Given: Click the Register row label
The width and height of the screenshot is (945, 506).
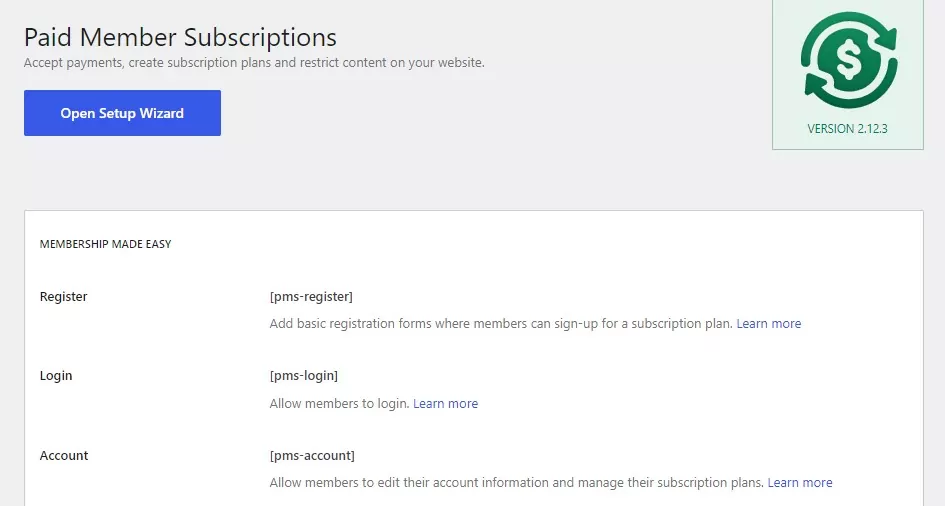Looking at the screenshot, I should coord(63,296).
